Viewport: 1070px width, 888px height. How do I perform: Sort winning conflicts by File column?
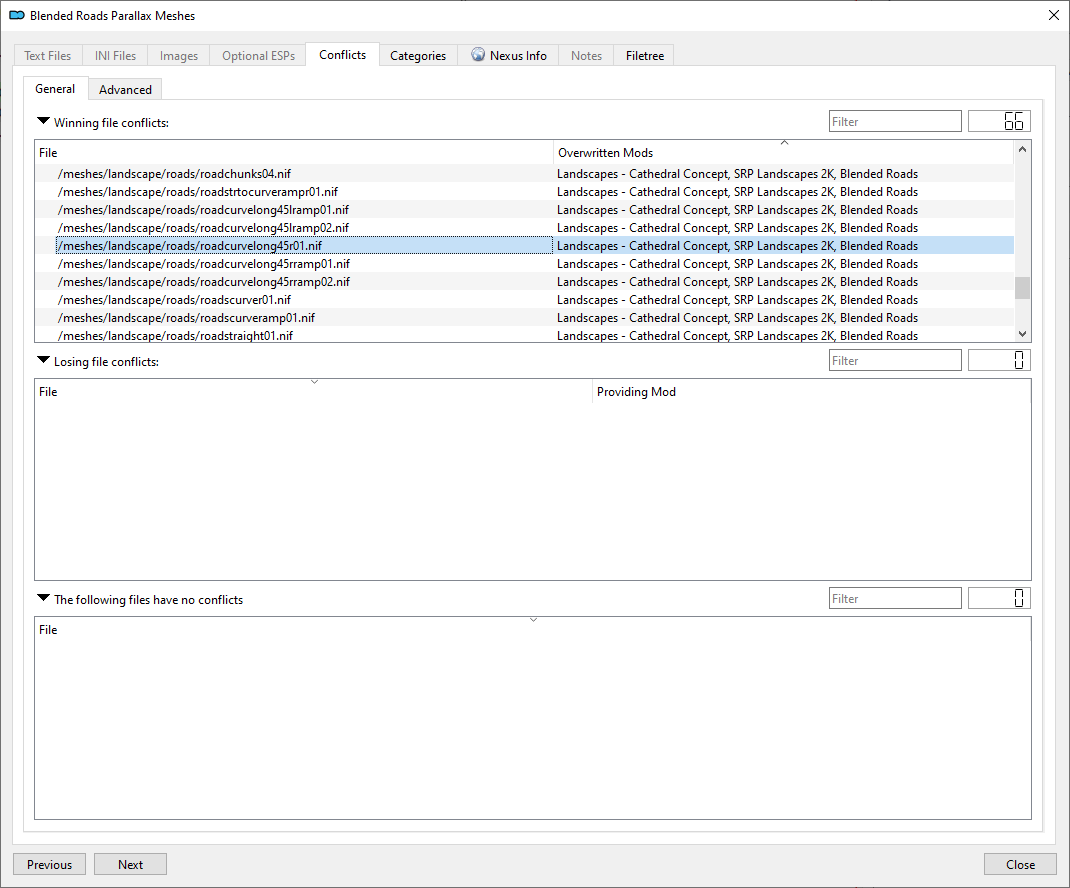tap(293, 152)
